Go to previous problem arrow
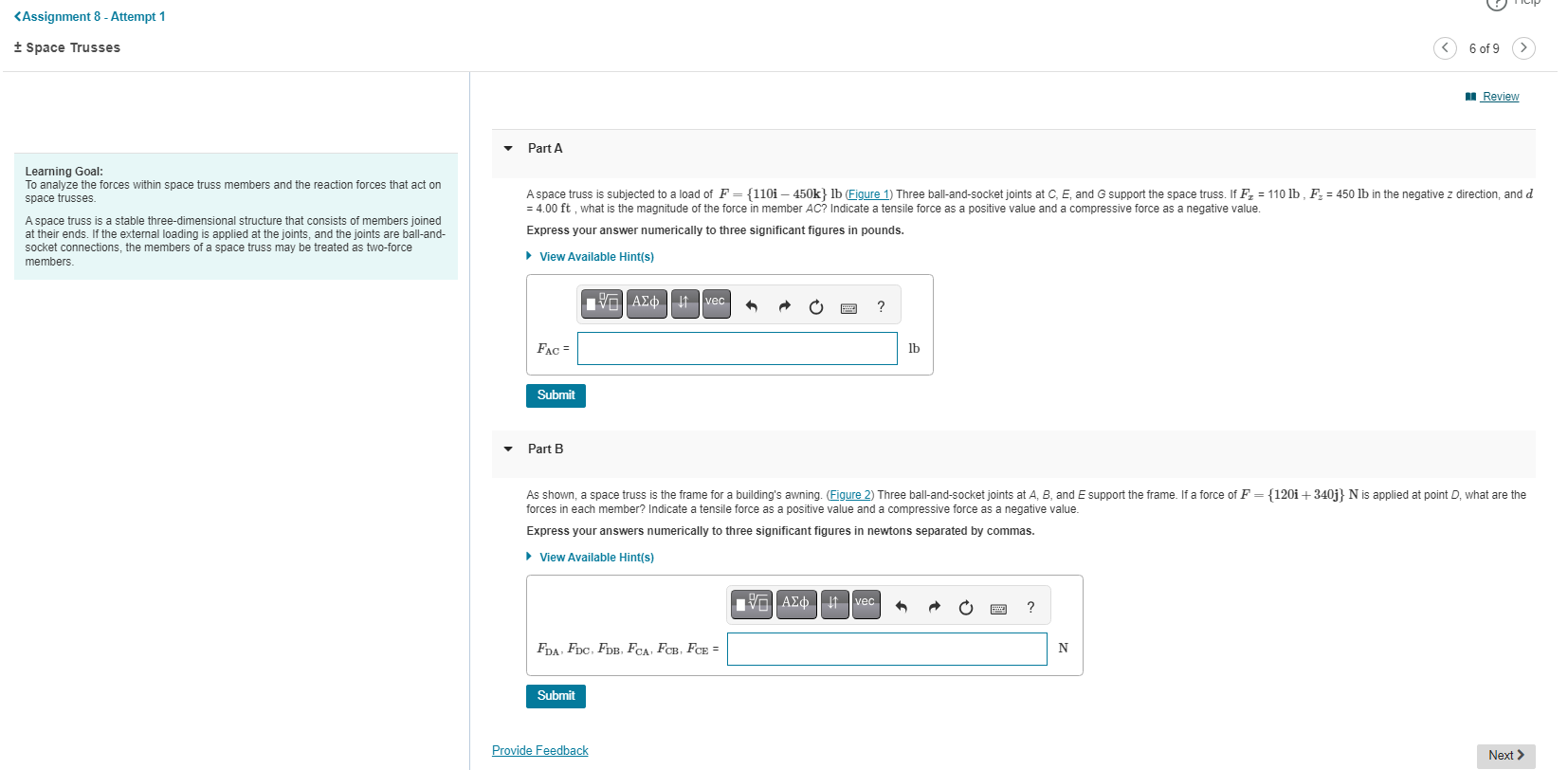This screenshot has width=1568, height=770. click(1445, 47)
